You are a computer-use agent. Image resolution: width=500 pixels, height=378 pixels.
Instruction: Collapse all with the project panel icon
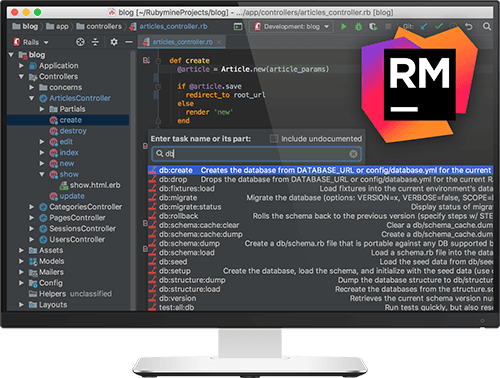[x=95, y=42]
